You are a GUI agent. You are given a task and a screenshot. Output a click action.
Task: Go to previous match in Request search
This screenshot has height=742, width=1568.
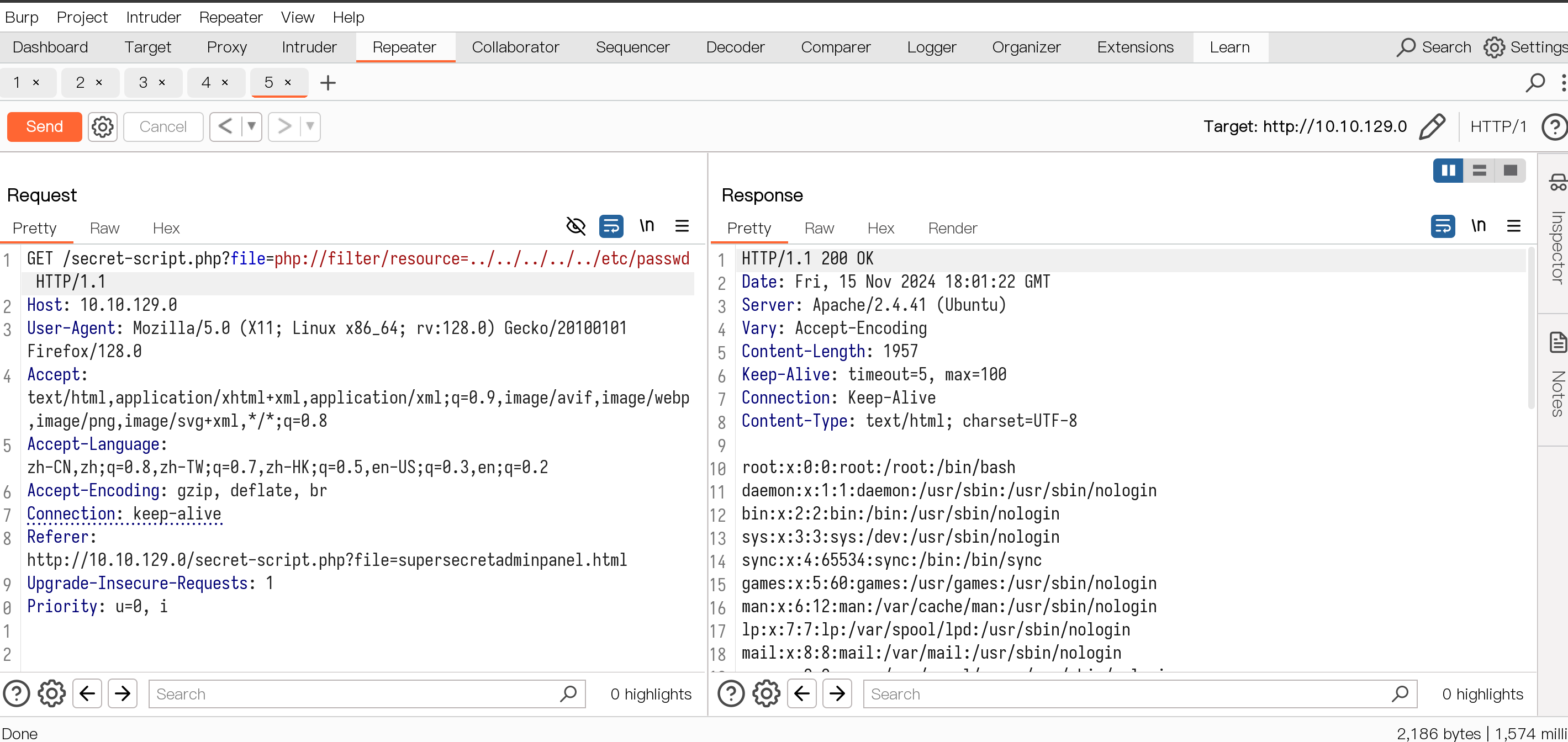click(87, 693)
